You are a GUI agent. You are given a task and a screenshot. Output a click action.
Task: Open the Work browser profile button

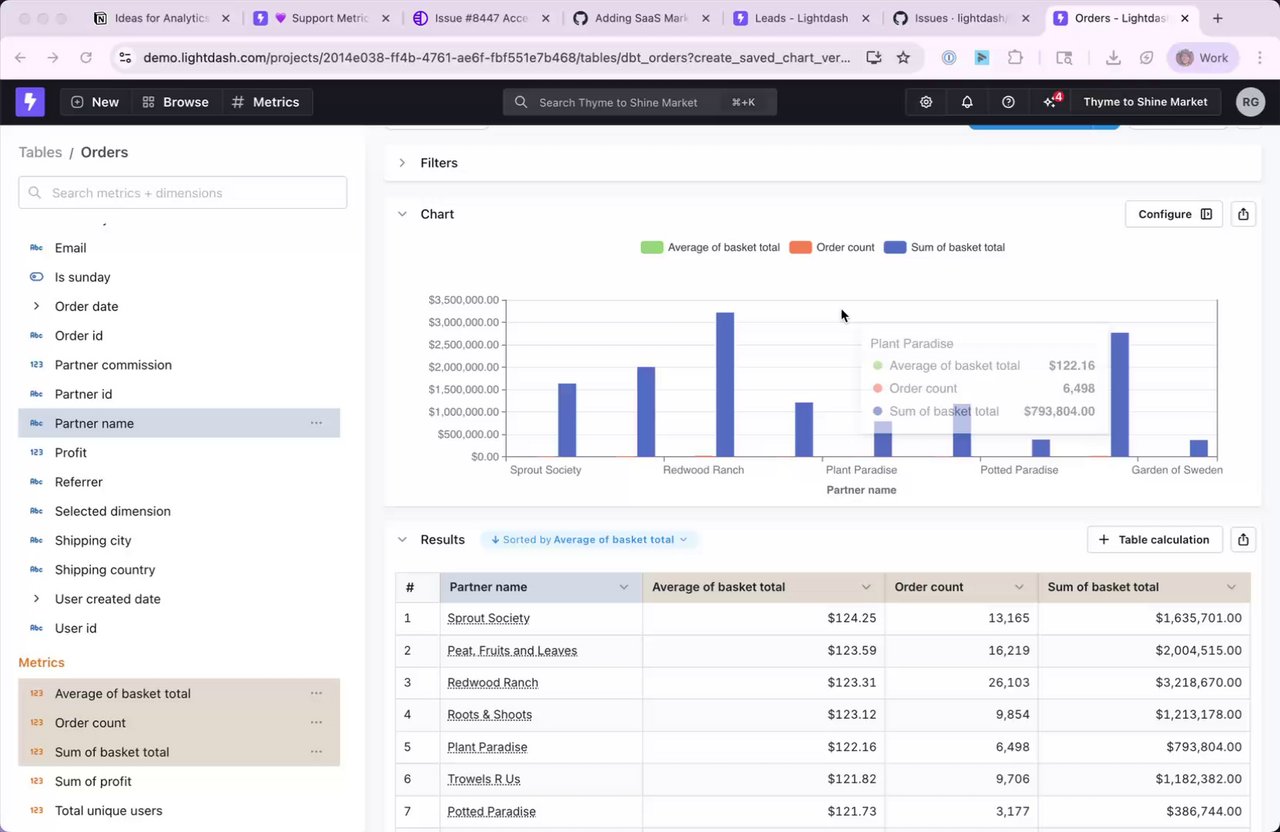1203,58
